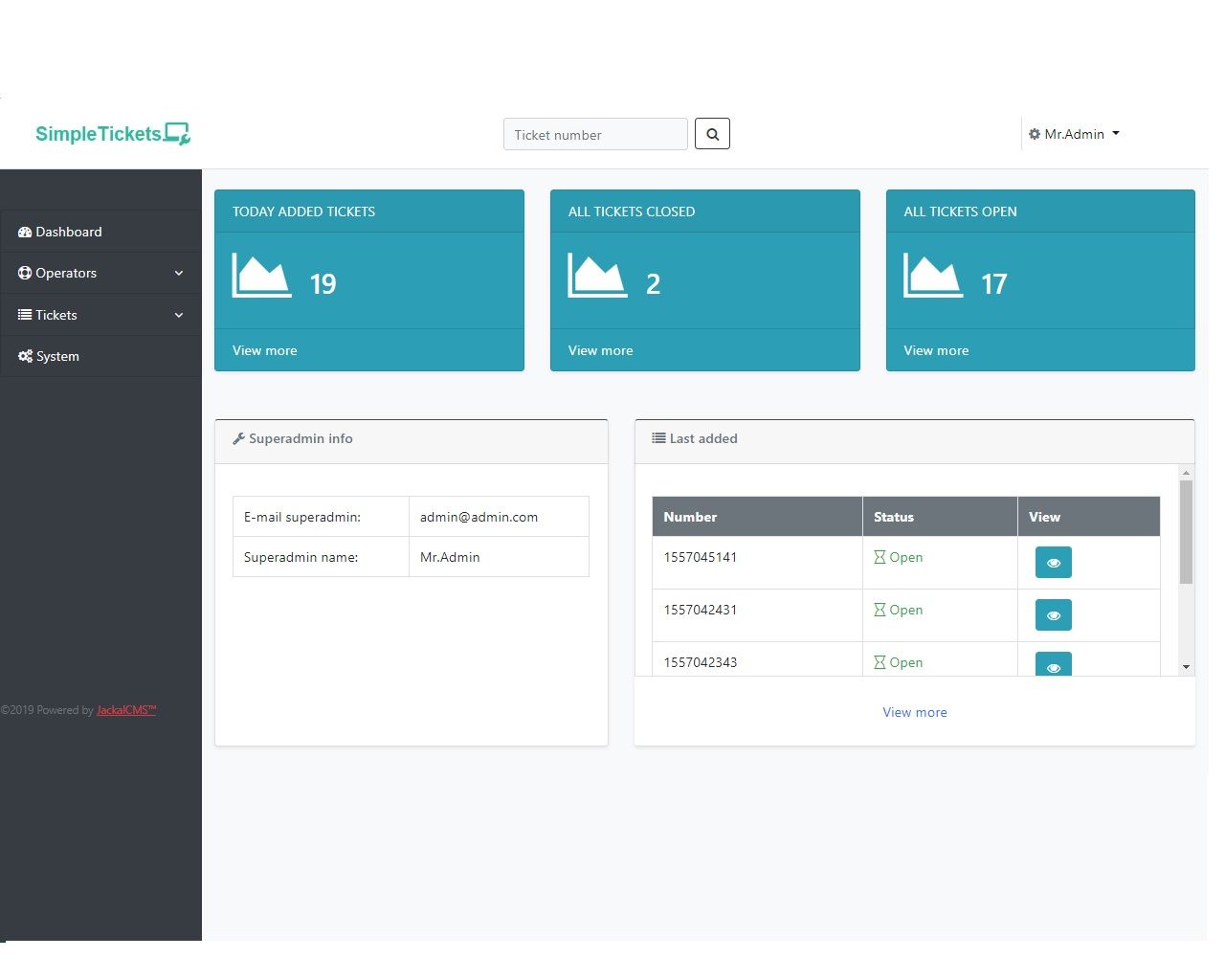The height and width of the screenshot is (980, 1225).
Task: View ticket 1557042431 with the eye button
Action: click(x=1054, y=615)
